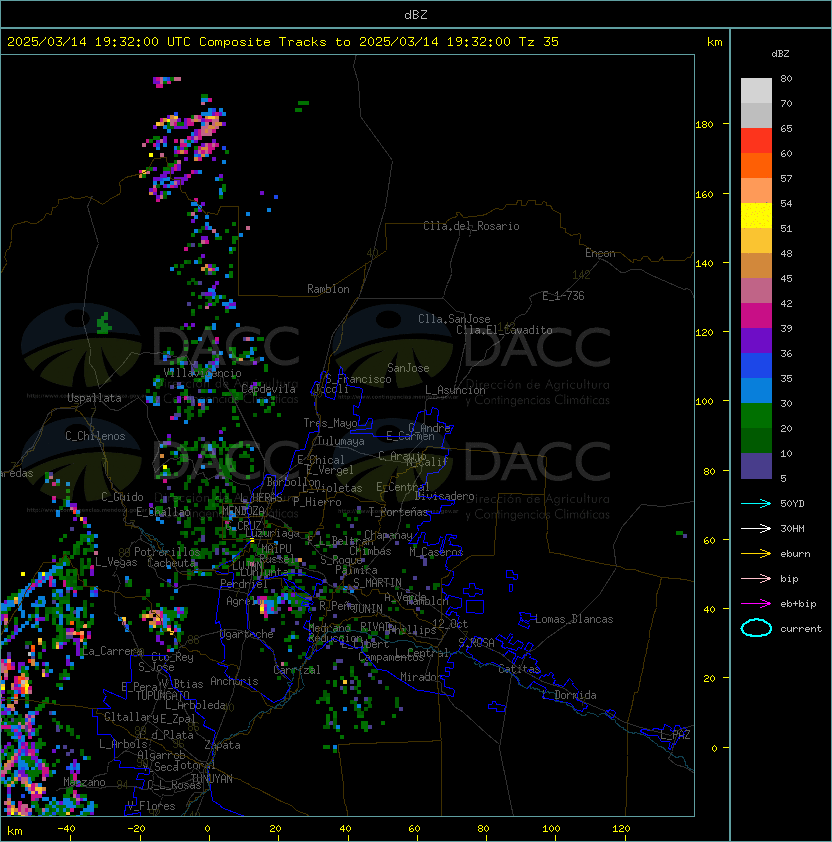This screenshot has width=832, height=842.
Task: Click the 'C_Guido' map label
Action: pos(122,497)
